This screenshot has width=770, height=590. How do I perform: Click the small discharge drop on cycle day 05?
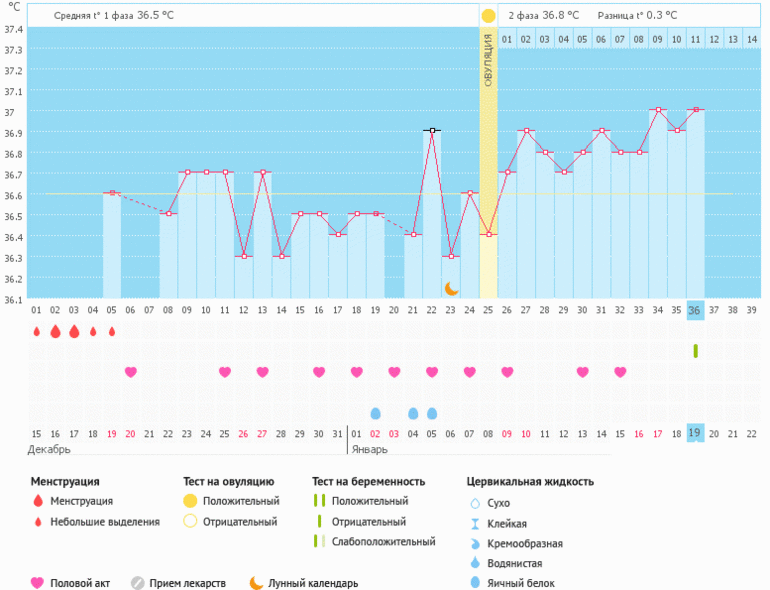click(x=112, y=331)
